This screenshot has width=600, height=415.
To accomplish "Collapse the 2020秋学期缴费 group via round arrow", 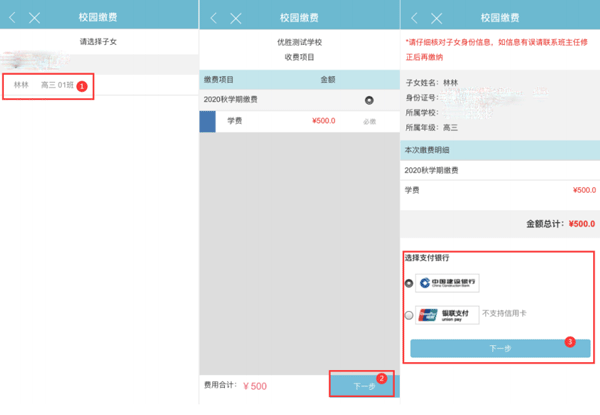I will click(x=369, y=100).
